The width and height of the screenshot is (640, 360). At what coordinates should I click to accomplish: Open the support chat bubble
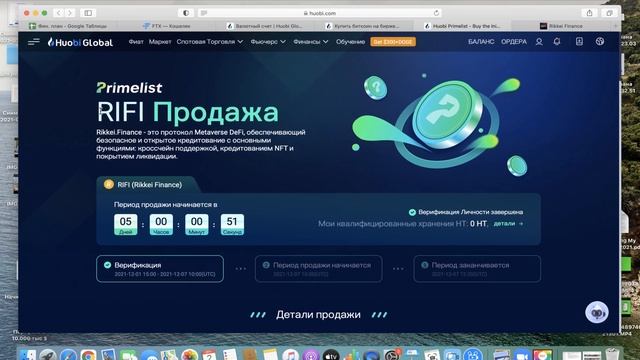pyautogui.click(x=597, y=313)
